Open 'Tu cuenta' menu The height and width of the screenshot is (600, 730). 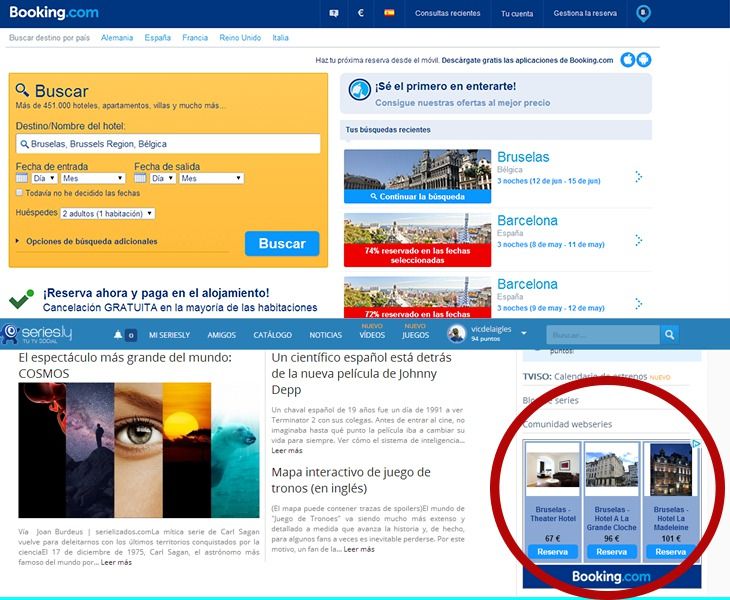(517, 13)
